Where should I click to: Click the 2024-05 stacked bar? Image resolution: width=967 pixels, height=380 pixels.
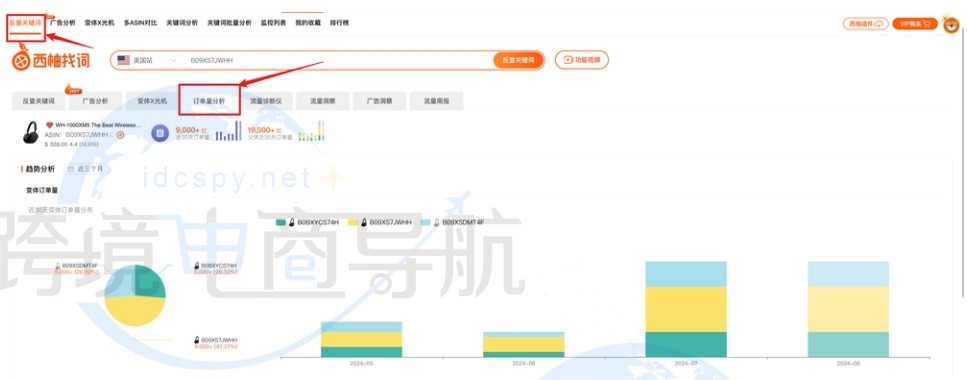pyautogui.click(x=361, y=339)
